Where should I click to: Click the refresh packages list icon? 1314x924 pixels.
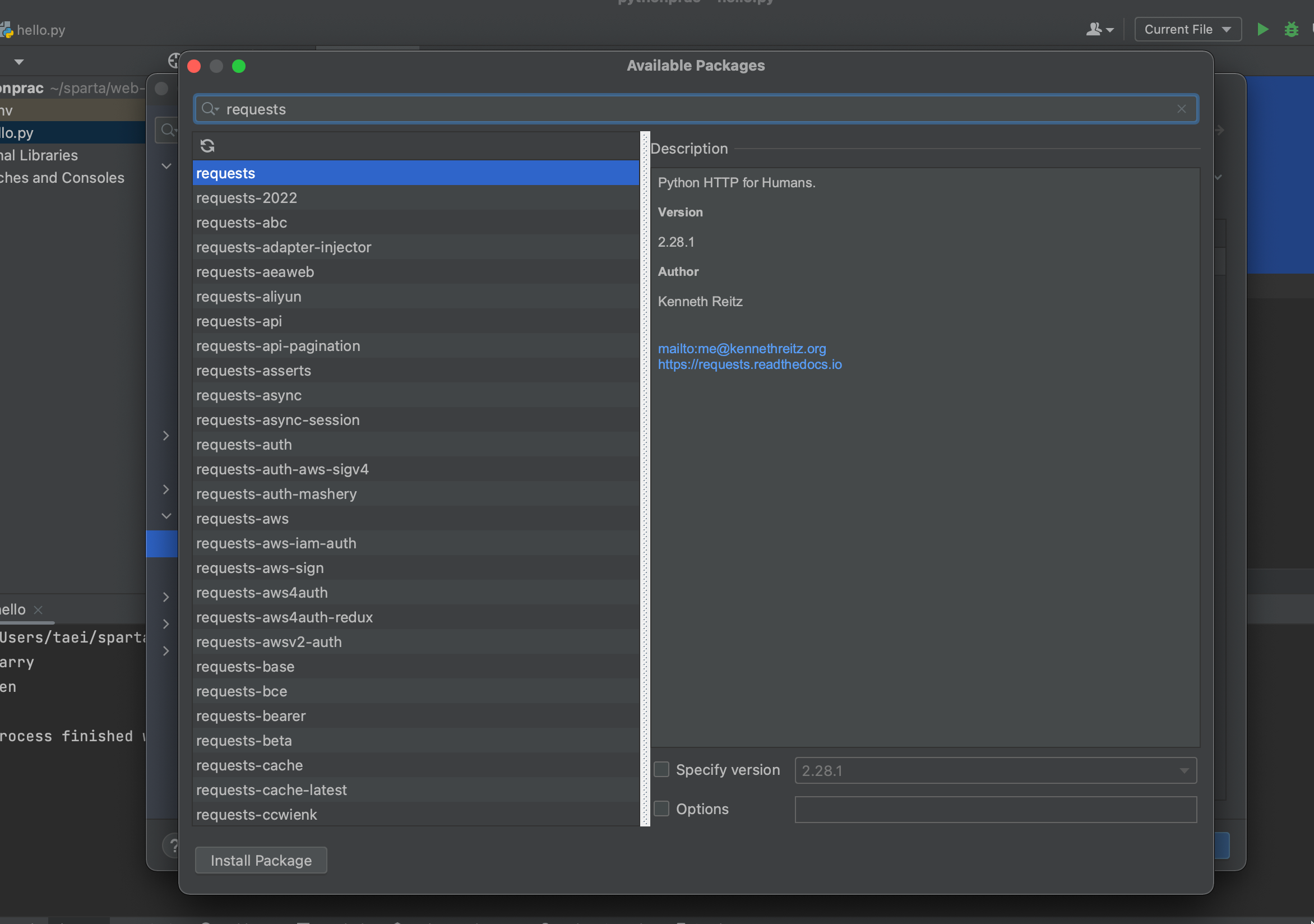[207, 146]
